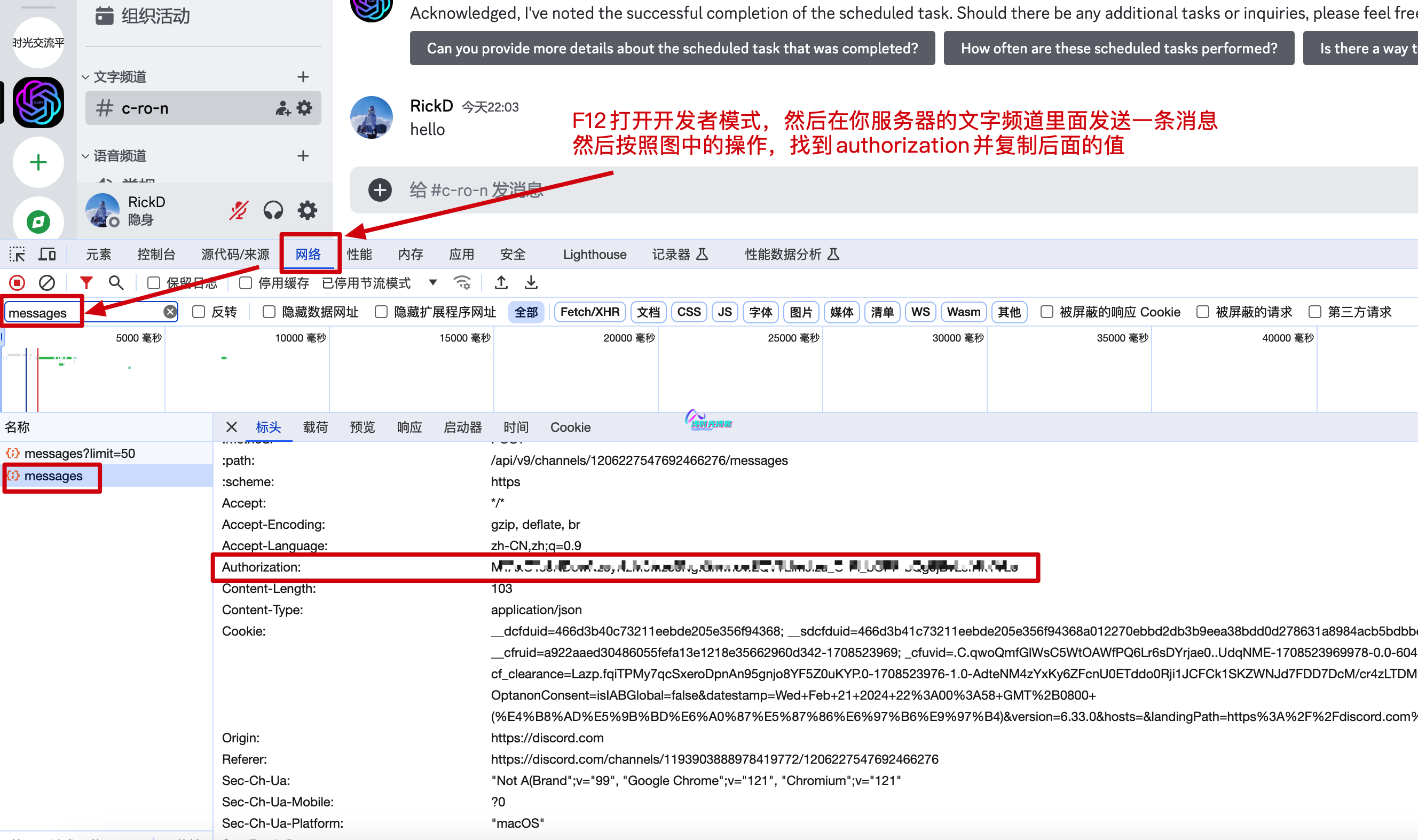
Task: Click RickD's avatar on the hello message
Action: tap(372, 117)
